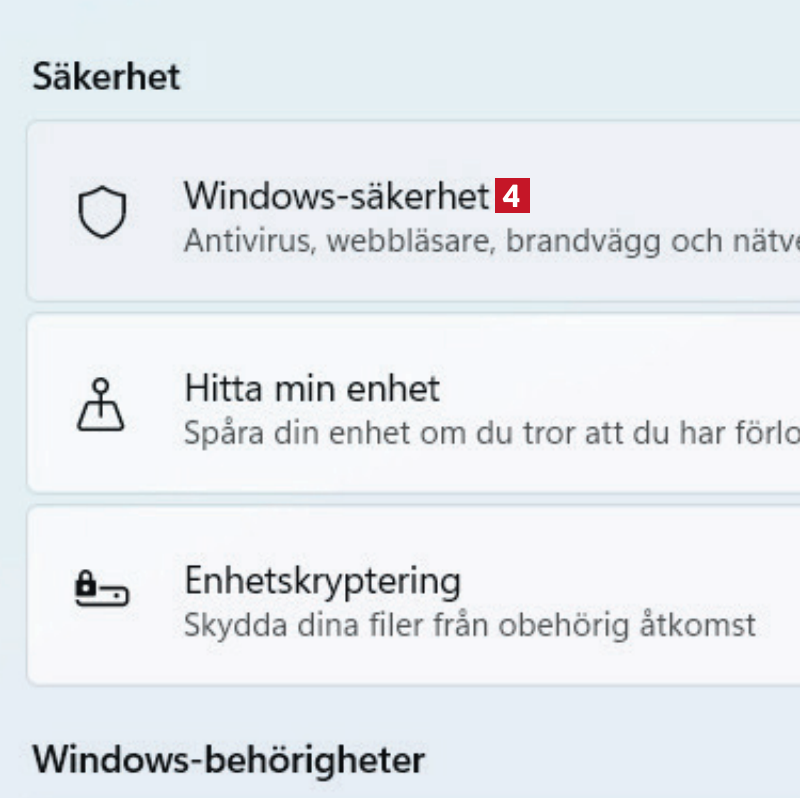
Task: Click the Windows-behörigheter section heading
Action: point(228,760)
